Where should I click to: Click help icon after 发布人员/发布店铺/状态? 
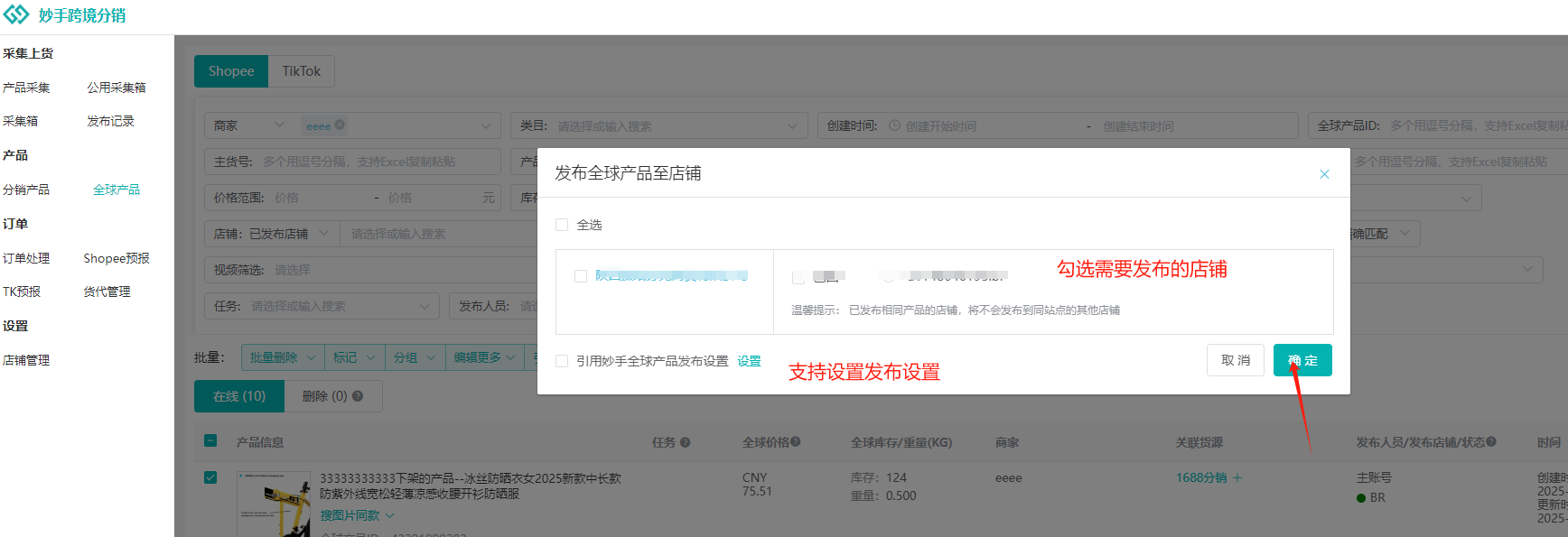click(x=1491, y=441)
